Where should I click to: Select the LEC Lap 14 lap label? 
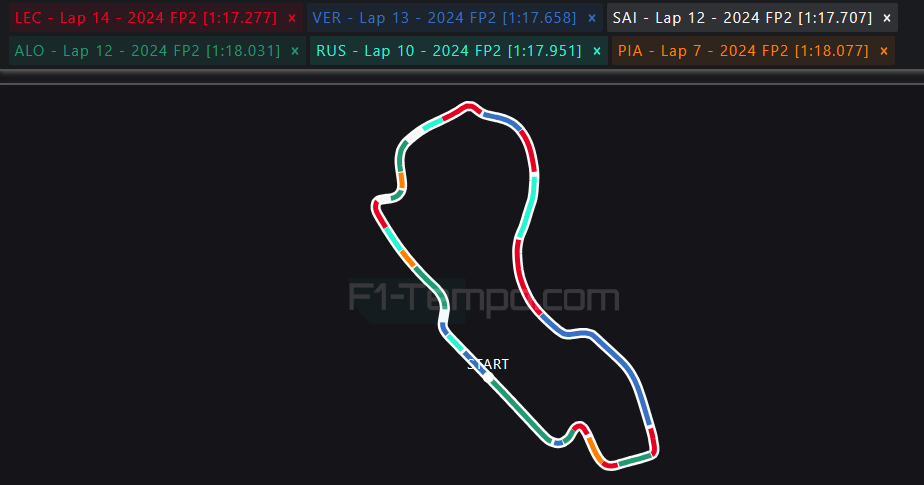[x=146, y=18]
